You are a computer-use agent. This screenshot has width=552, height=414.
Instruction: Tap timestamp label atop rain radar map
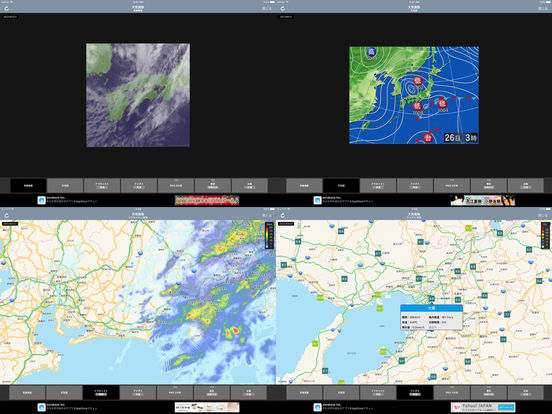[x=10, y=224]
